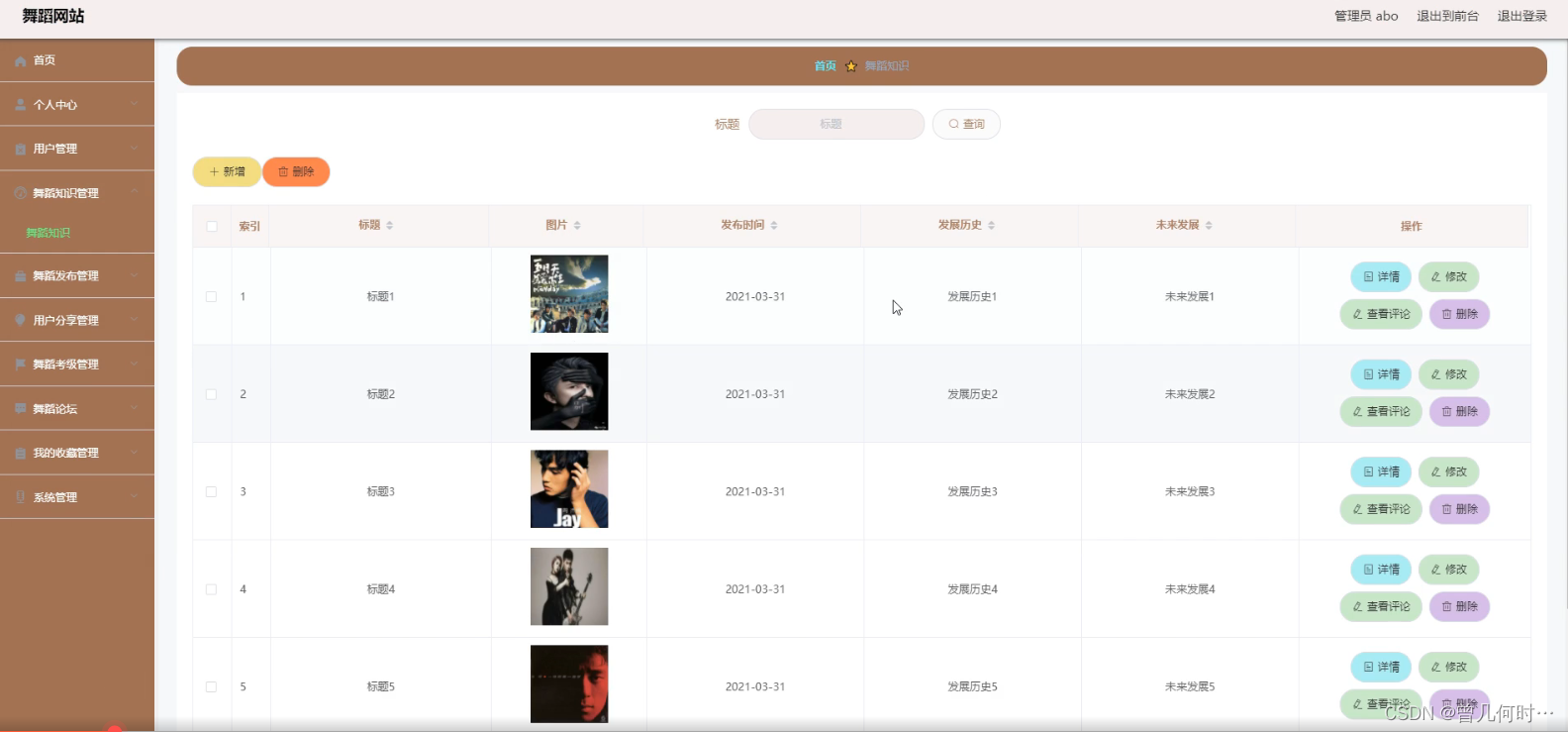Expand 个人中心 using its chevron arrow
This screenshot has width=1568, height=732.
pos(134,104)
